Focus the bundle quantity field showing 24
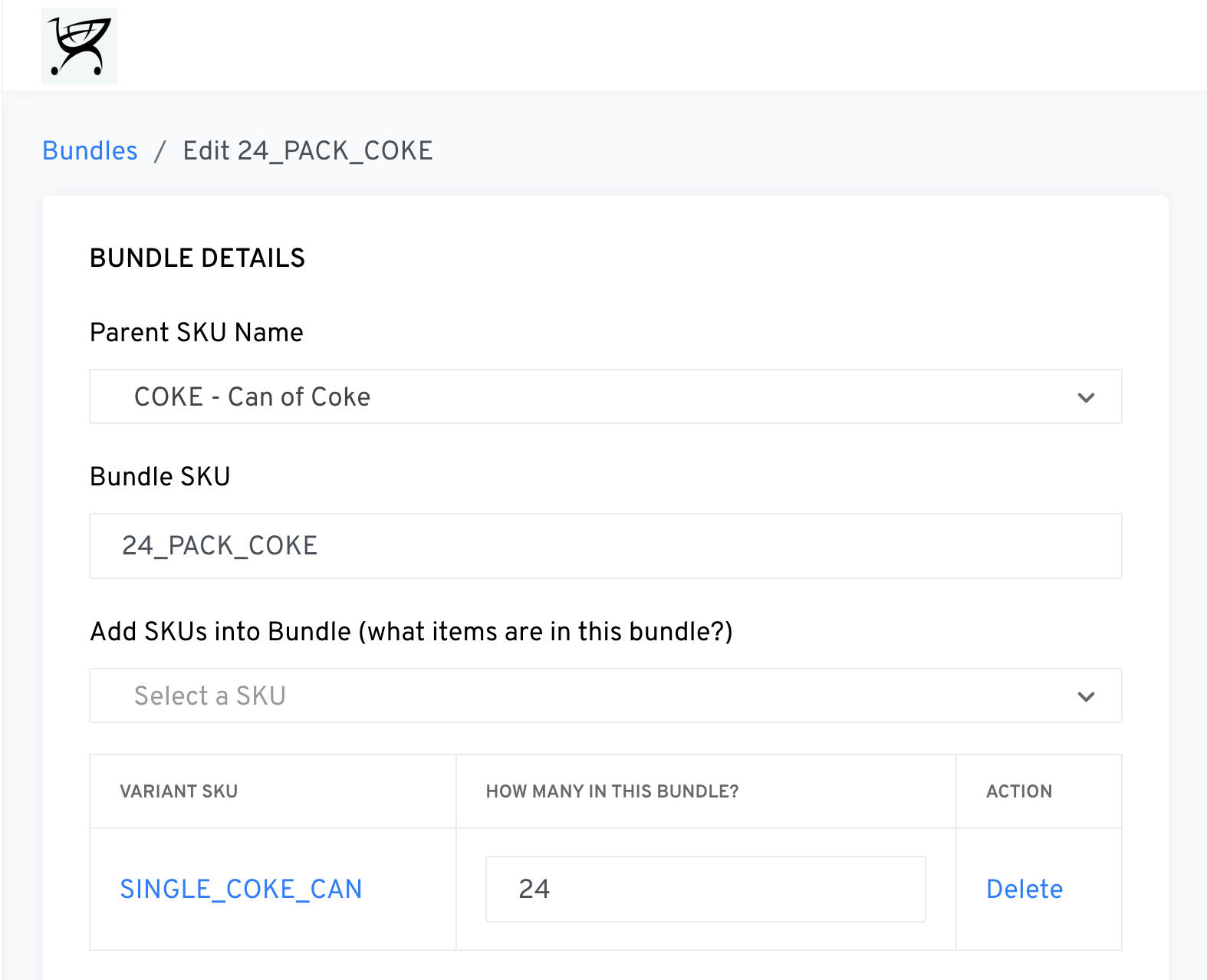The height and width of the screenshot is (980, 1207). [705, 890]
